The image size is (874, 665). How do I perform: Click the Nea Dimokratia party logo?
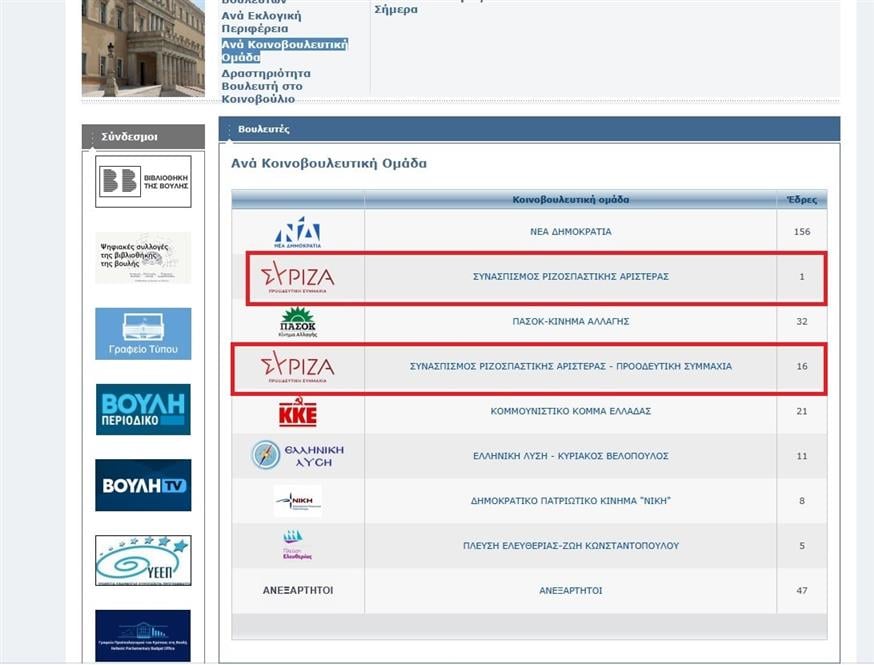click(x=298, y=232)
